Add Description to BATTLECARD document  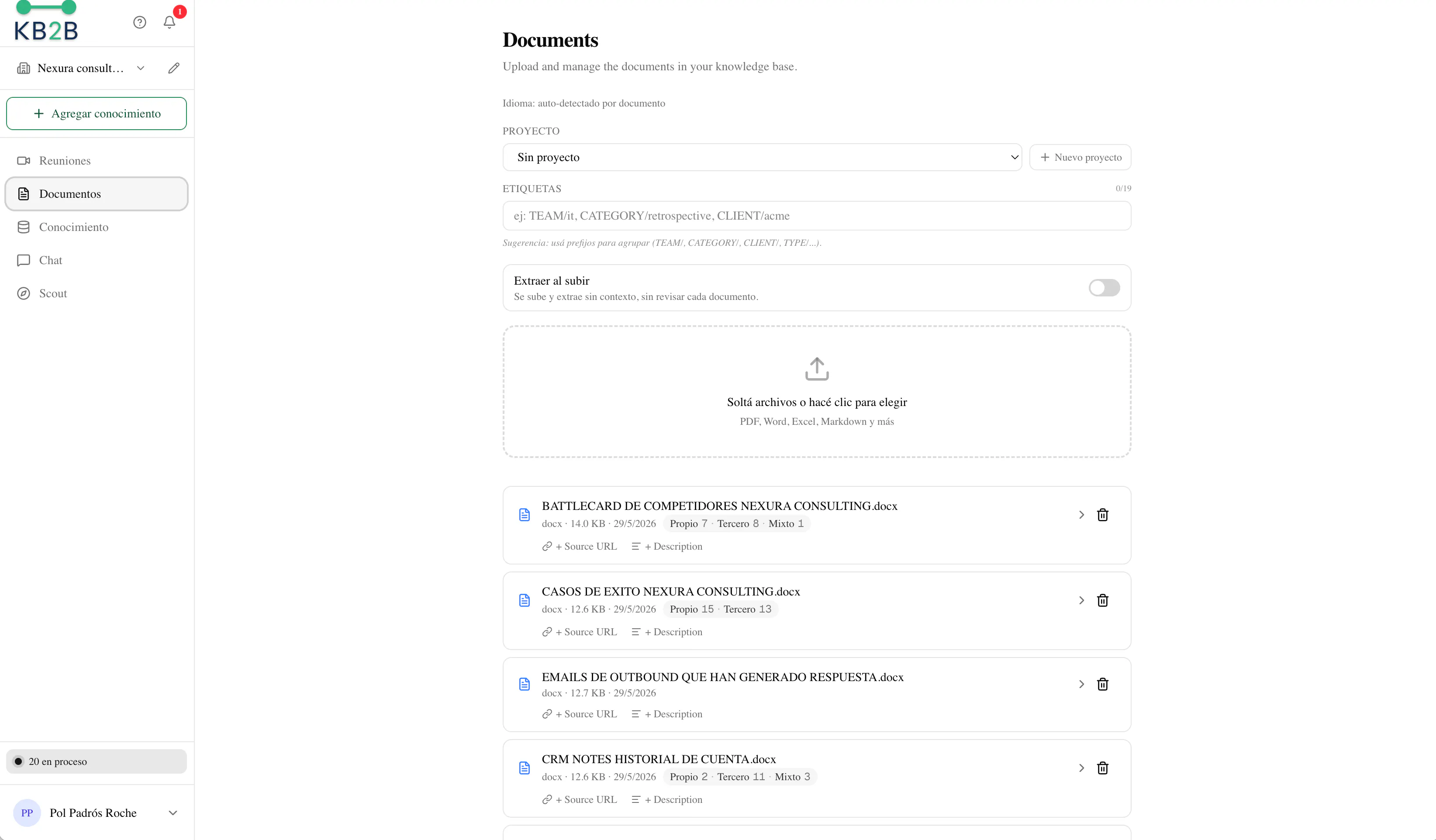point(667,546)
